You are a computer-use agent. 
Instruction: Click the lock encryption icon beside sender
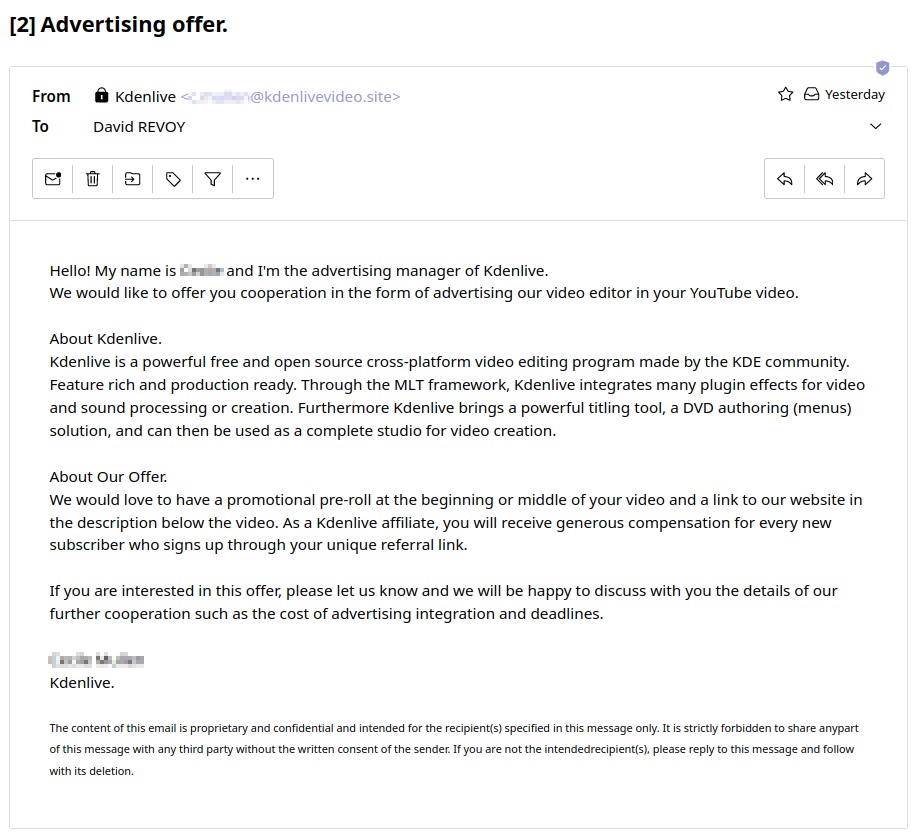(101, 96)
